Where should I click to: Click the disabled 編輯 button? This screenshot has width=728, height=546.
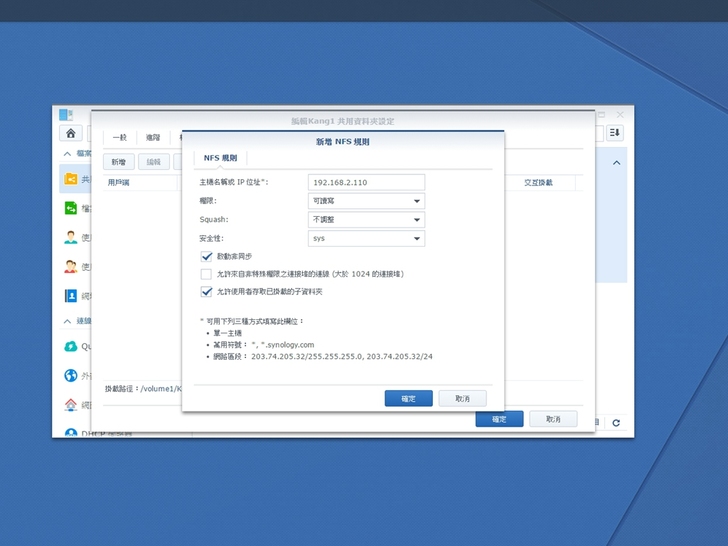click(154, 162)
